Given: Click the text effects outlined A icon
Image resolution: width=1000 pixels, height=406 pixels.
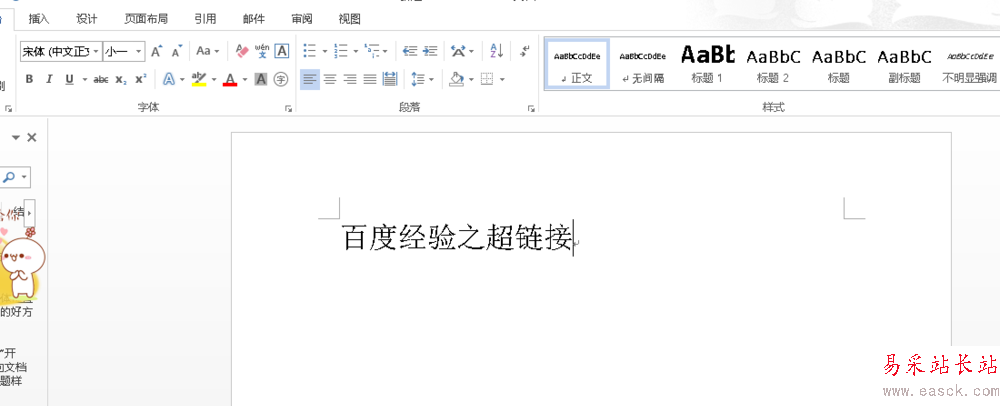Looking at the screenshot, I should (169, 79).
